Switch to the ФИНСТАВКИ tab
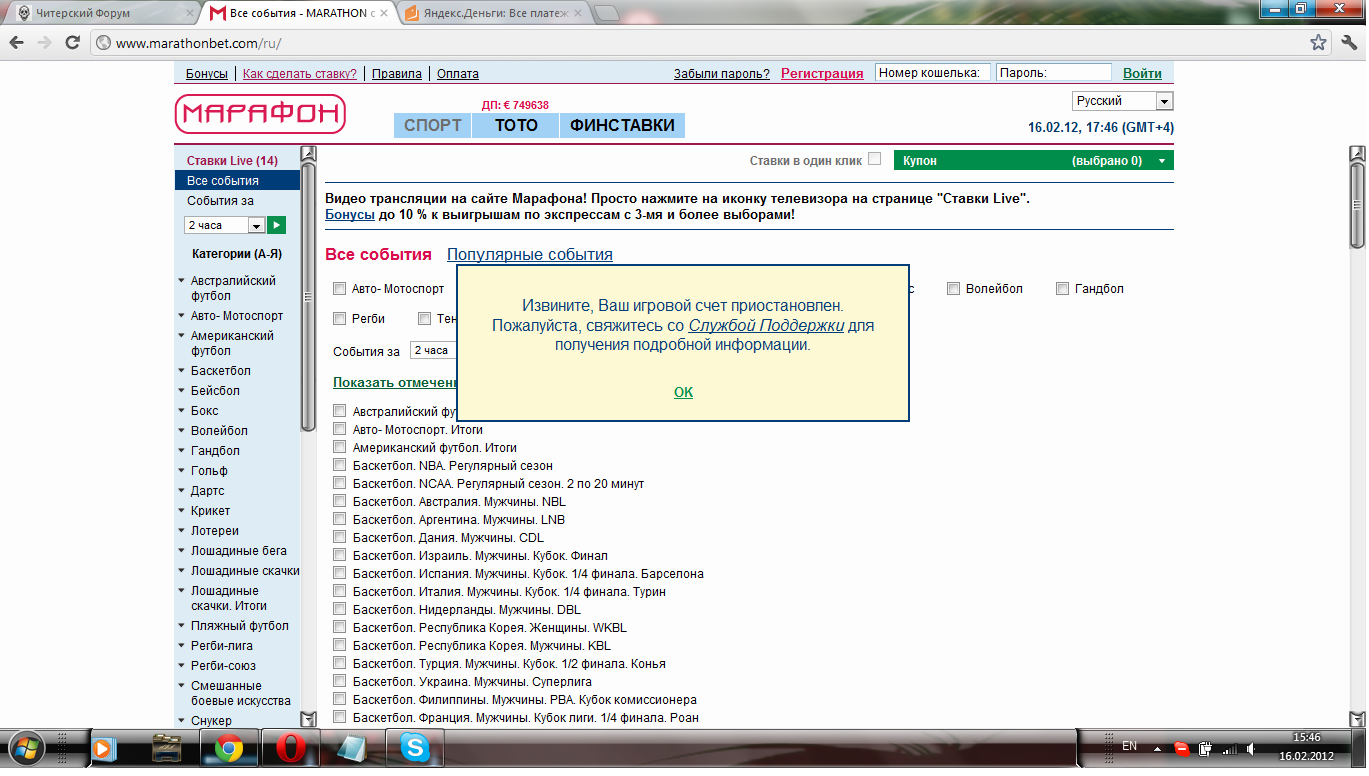The width and height of the screenshot is (1369, 776). point(622,125)
